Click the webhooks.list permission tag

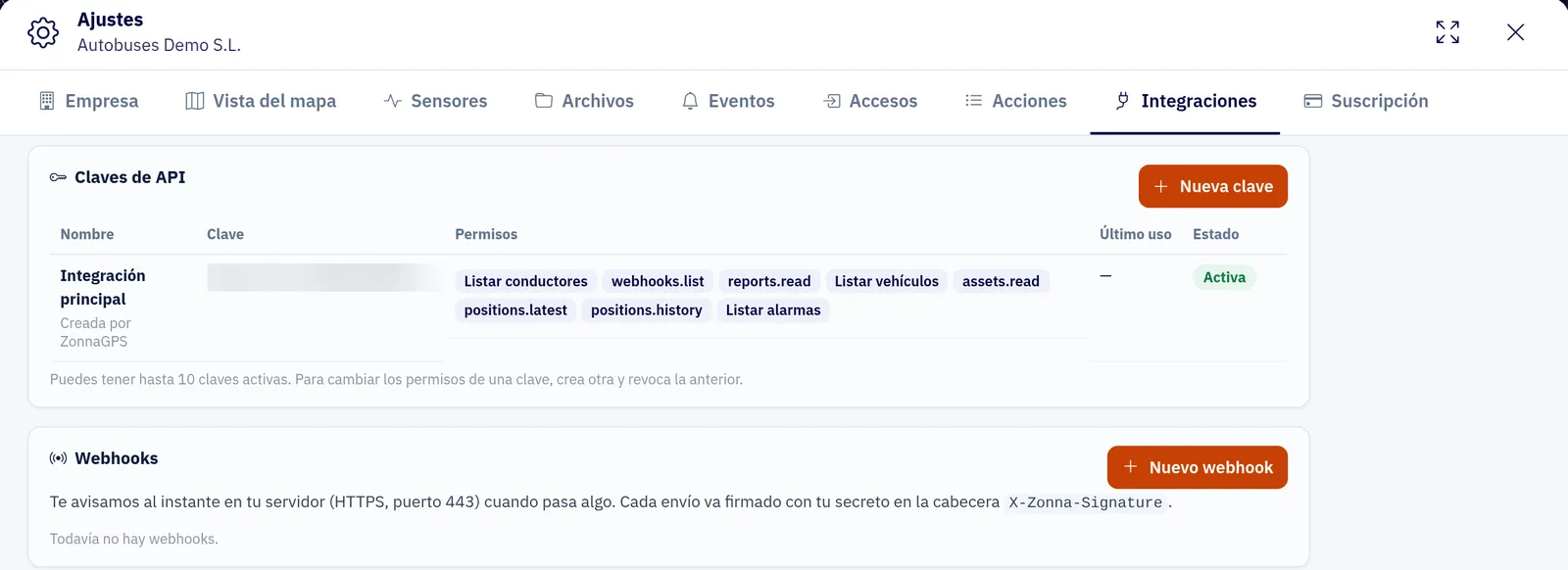(658, 281)
